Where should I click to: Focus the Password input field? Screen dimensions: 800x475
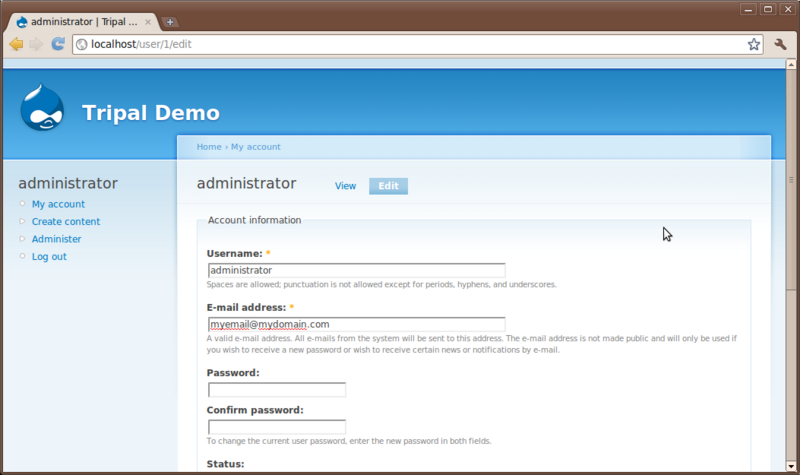click(x=277, y=390)
